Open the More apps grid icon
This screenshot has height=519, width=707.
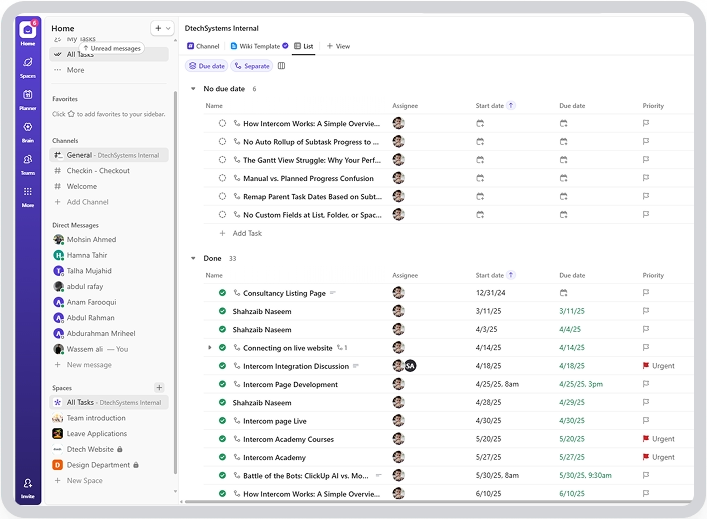(x=28, y=197)
